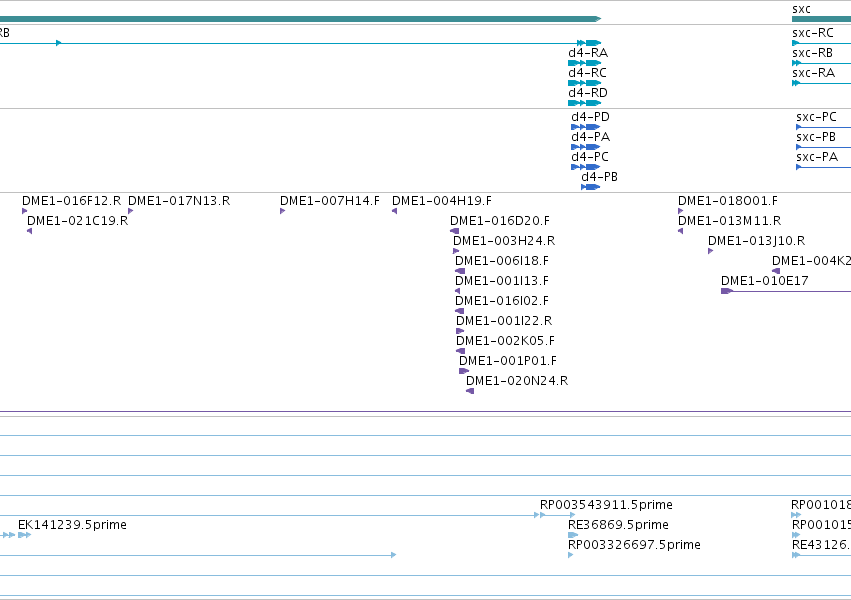851x600 pixels.
Task: Select the d4-RA transcript label
Action: [x=588, y=53]
